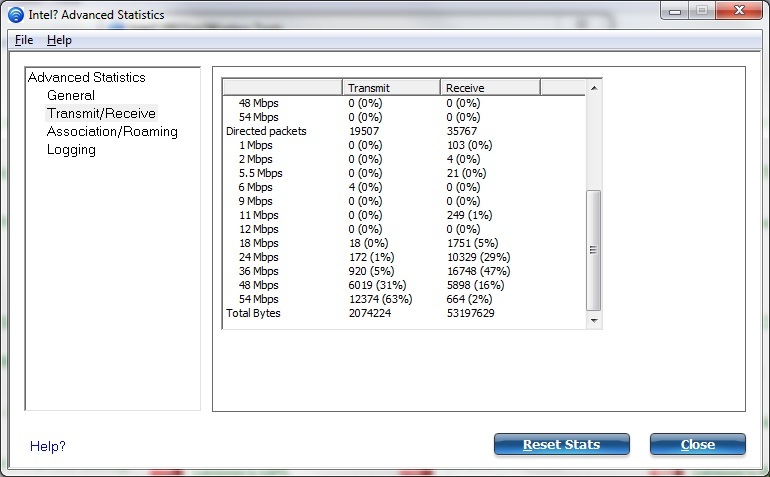Click receive total bytes value 53197629
Screen dimensions: 770x477
pos(470,313)
